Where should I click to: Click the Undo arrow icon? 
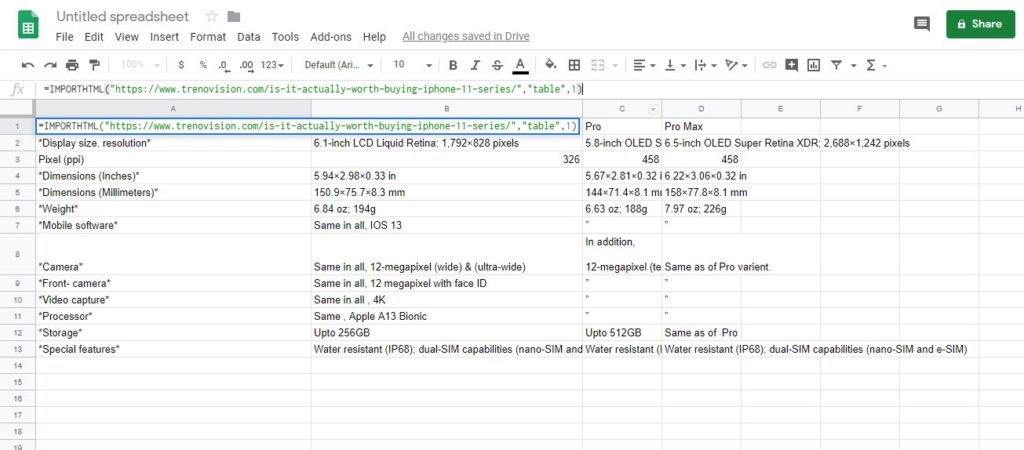click(28, 65)
